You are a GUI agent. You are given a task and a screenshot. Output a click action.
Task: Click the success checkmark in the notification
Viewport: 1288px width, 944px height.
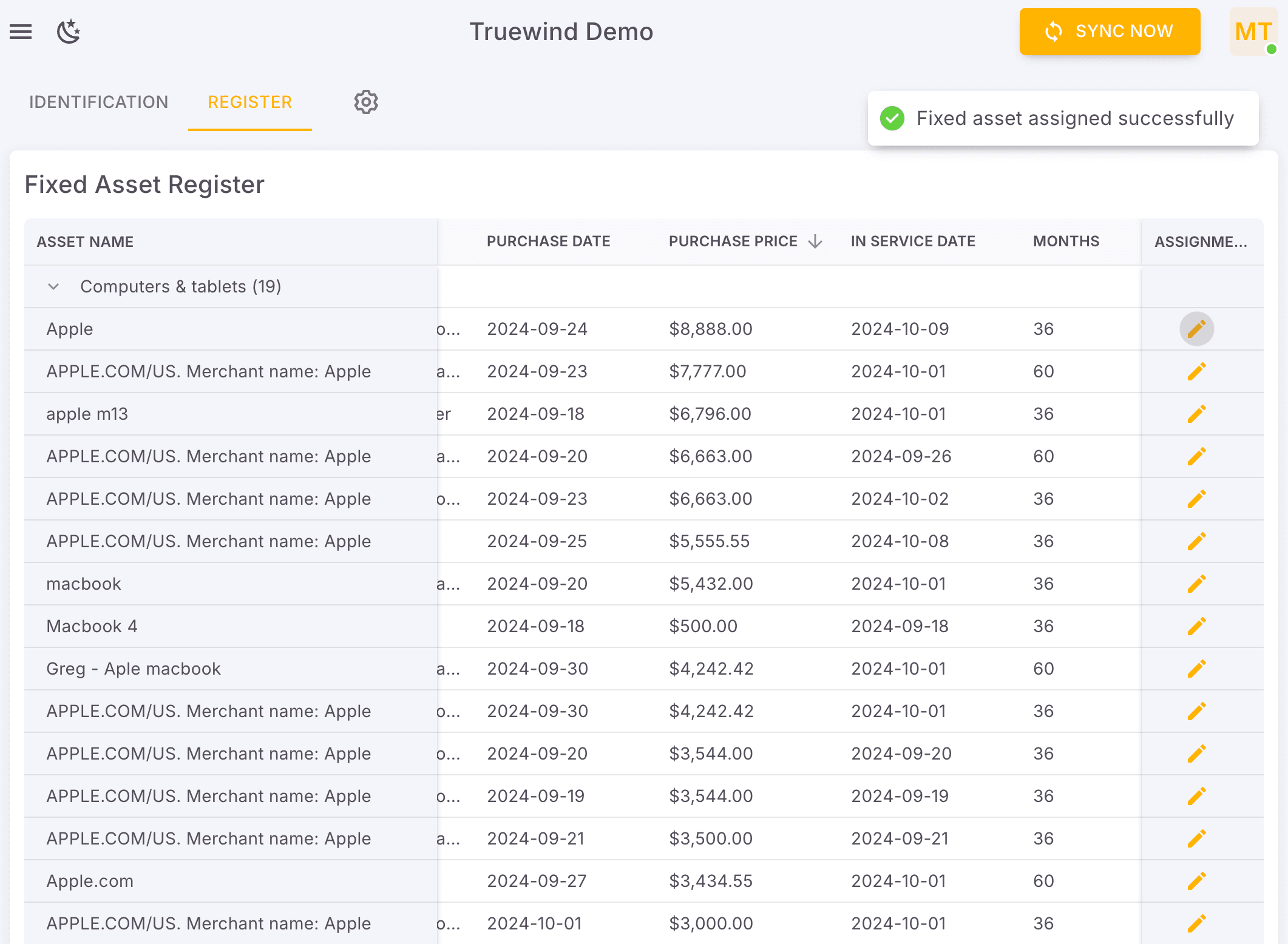[x=892, y=118]
